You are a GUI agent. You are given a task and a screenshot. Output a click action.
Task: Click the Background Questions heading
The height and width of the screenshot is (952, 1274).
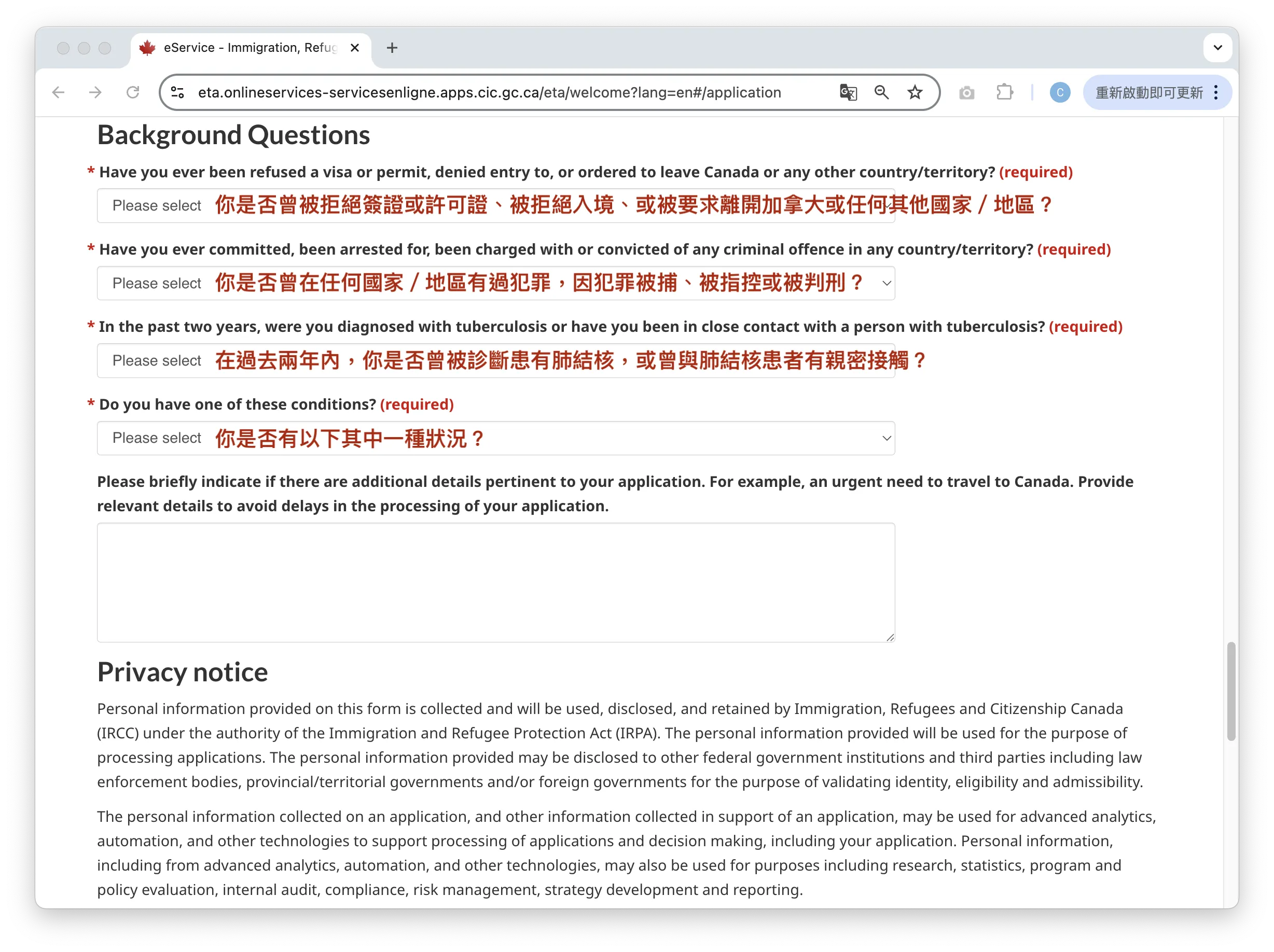click(x=233, y=135)
